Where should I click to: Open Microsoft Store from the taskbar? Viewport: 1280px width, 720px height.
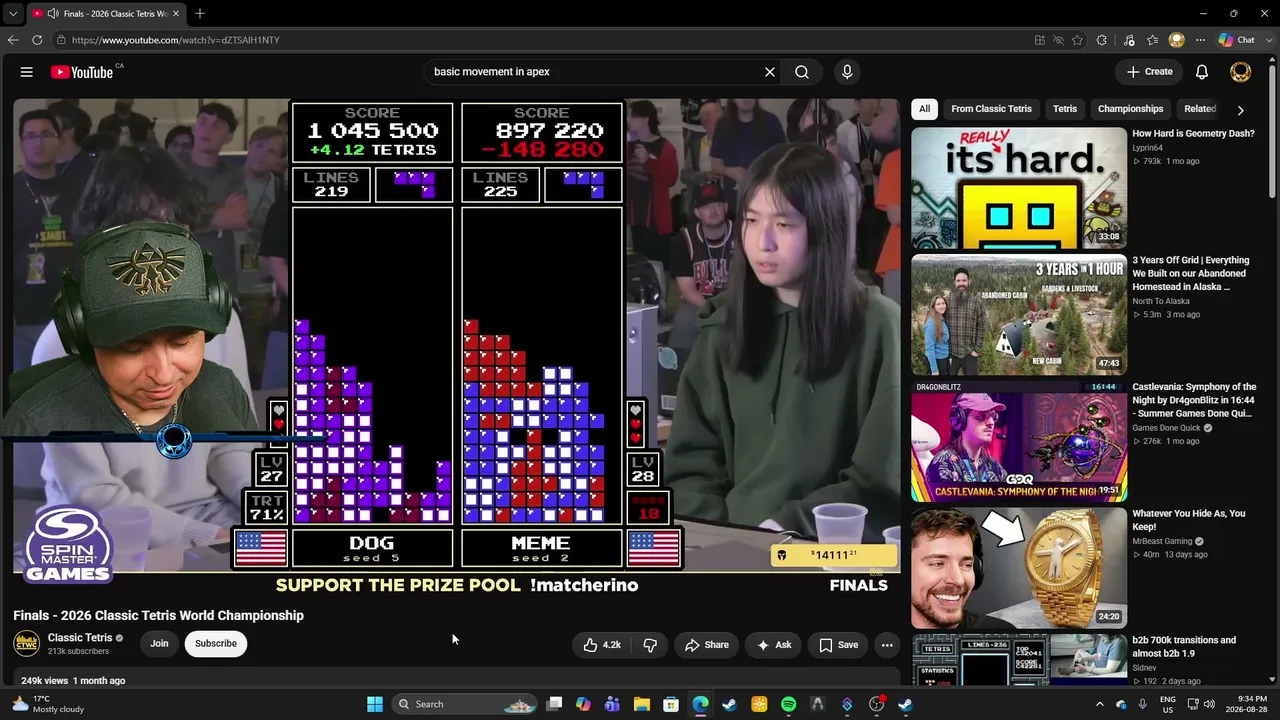pyautogui.click(x=671, y=704)
